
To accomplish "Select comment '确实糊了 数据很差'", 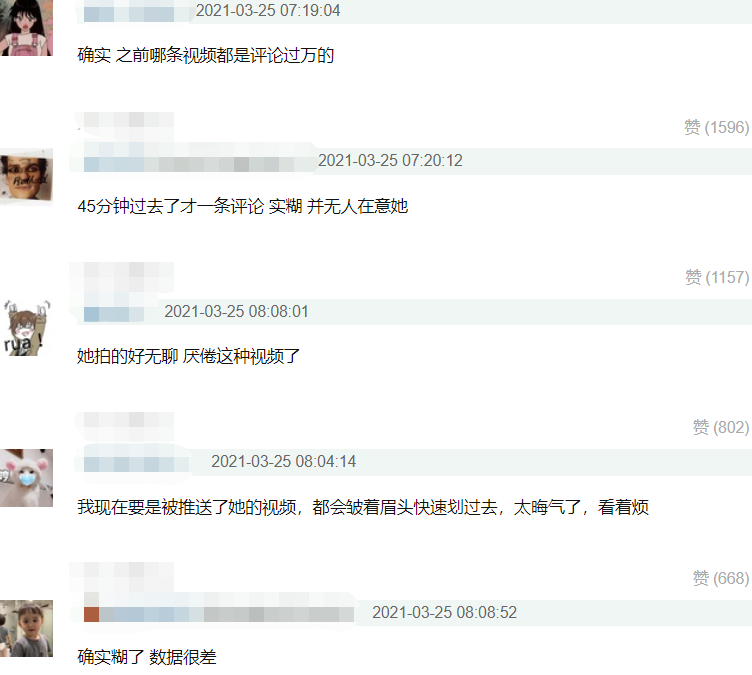I will point(146,657).
